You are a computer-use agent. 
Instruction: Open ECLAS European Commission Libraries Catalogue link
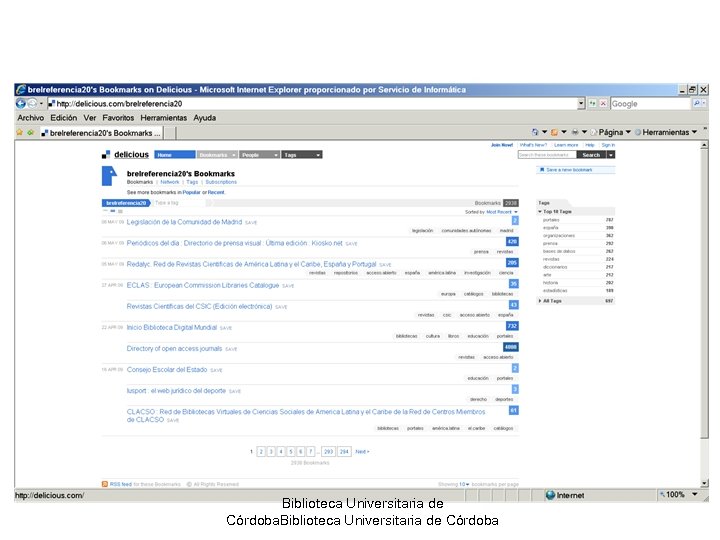pos(203,286)
